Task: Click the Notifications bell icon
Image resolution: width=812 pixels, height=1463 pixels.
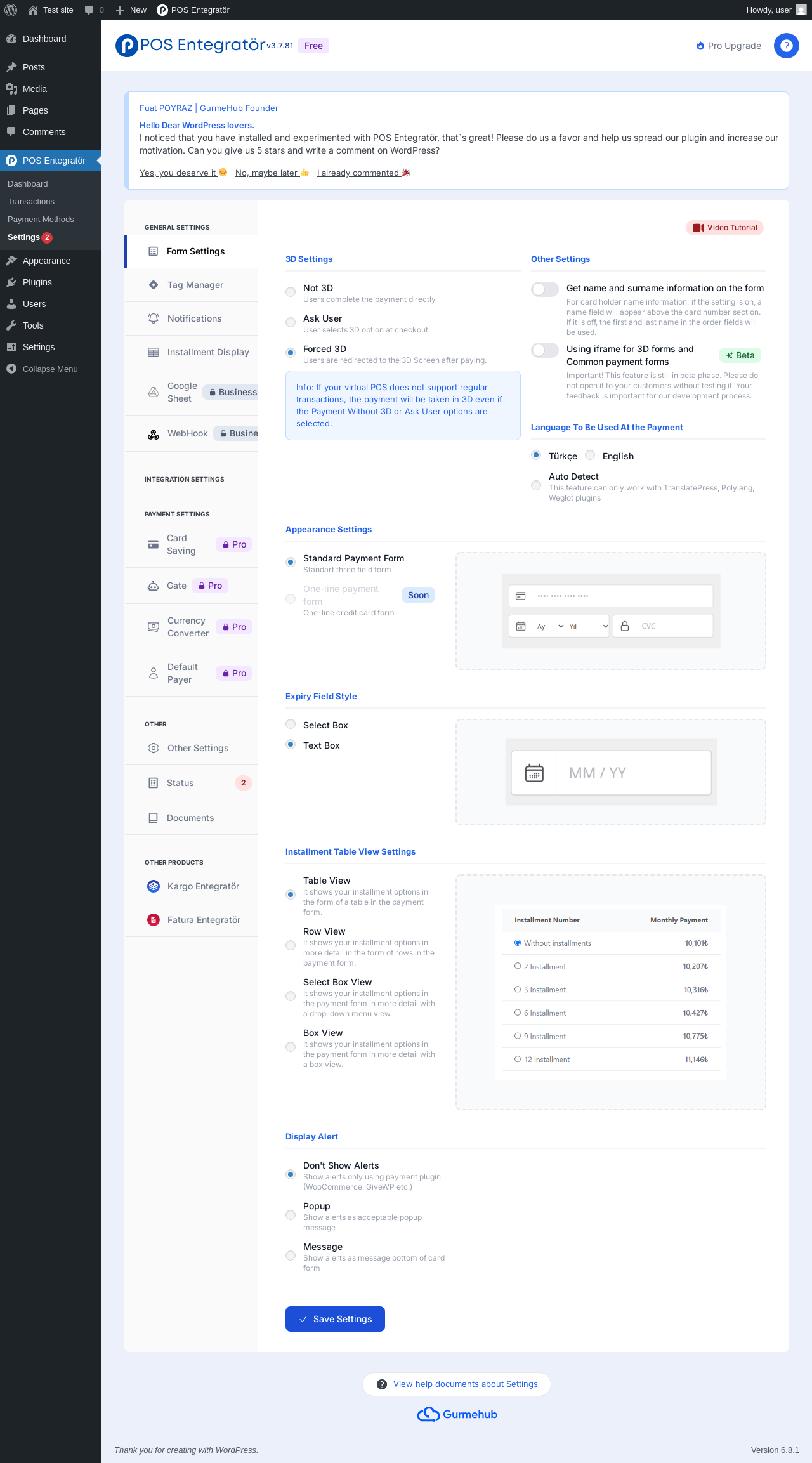Action: coord(154,318)
